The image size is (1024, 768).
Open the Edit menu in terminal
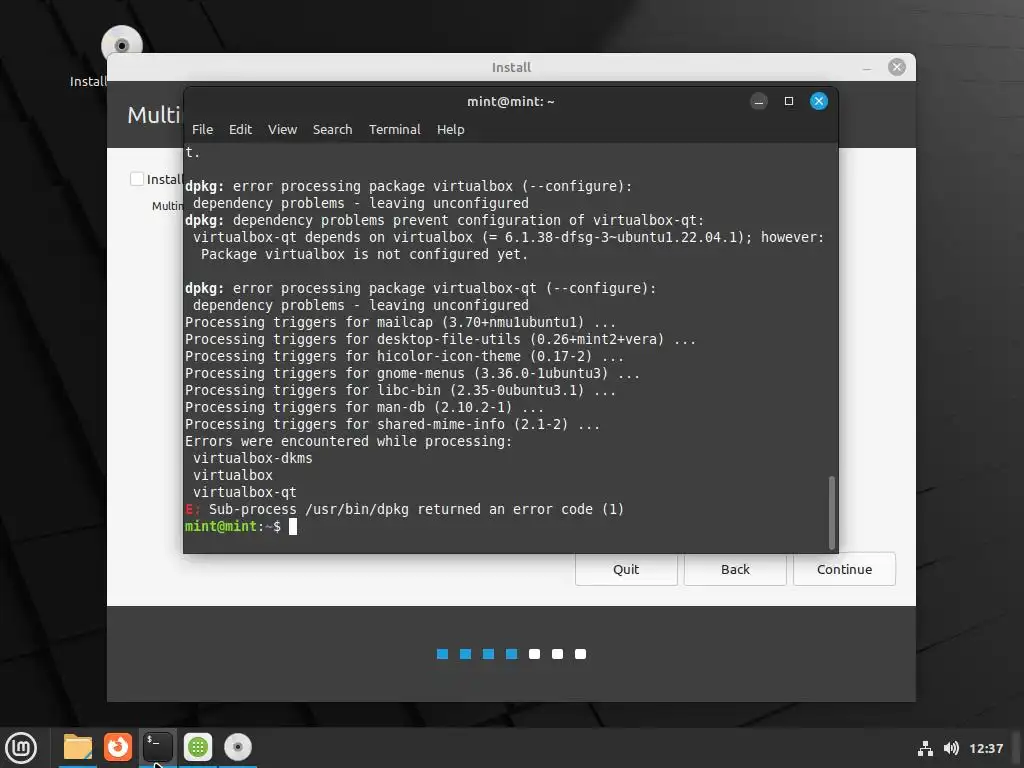240,129
